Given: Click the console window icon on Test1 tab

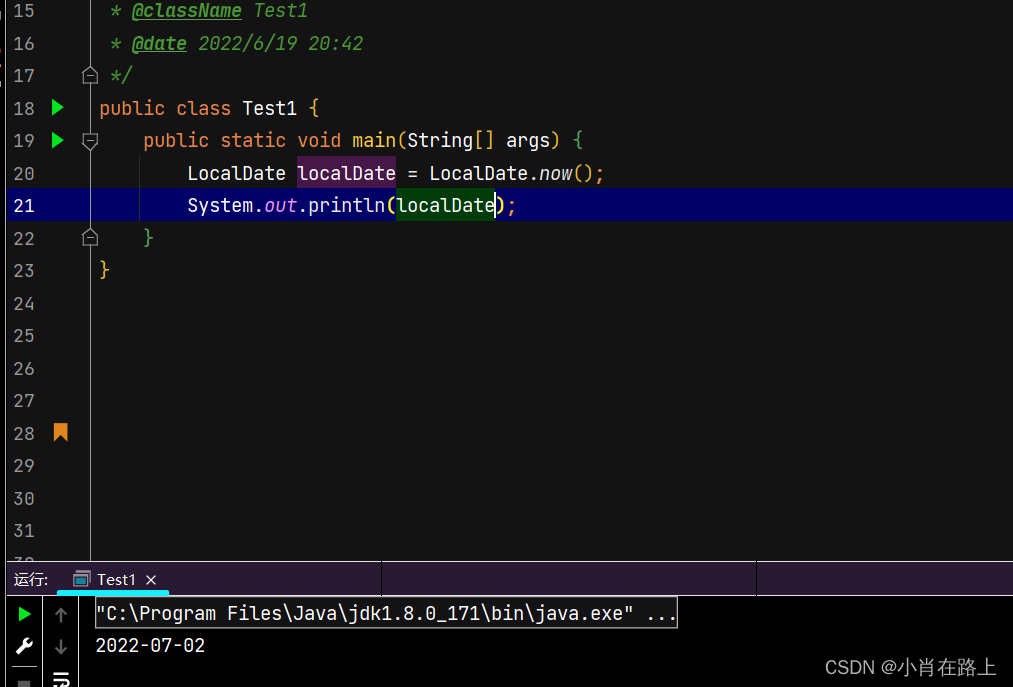Looking at the screenshot, I should (x=80, y=579).
